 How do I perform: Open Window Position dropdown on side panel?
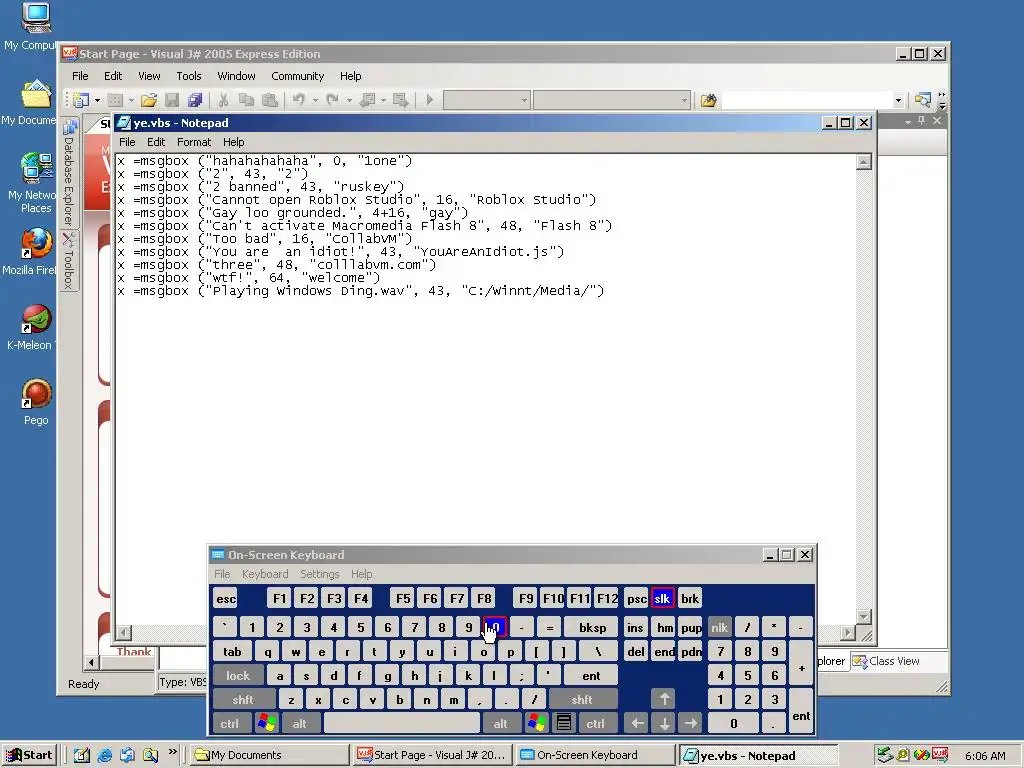coord(908,121)
